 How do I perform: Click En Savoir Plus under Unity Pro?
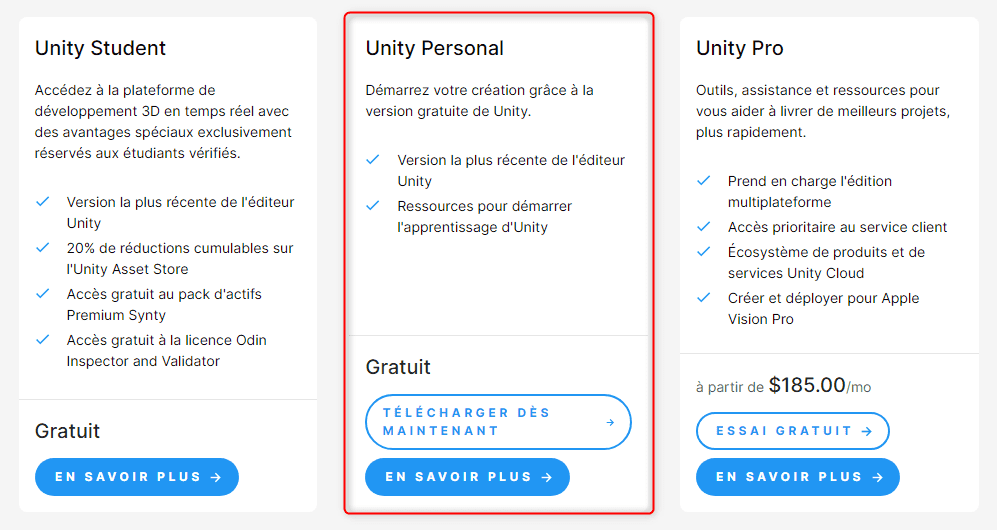pyautogui.click(x=798, y=477)
